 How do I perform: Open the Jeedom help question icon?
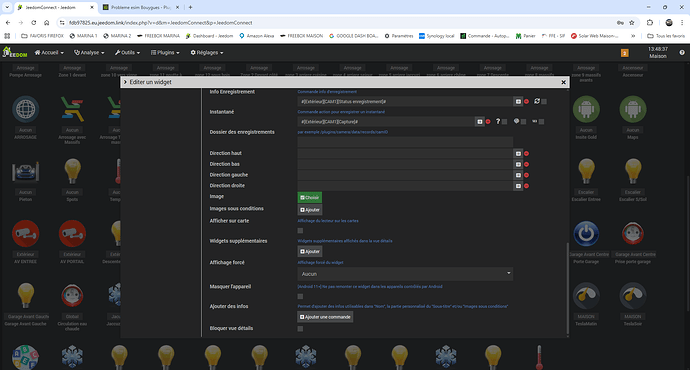pyautogui.click(x=682, y=52)
